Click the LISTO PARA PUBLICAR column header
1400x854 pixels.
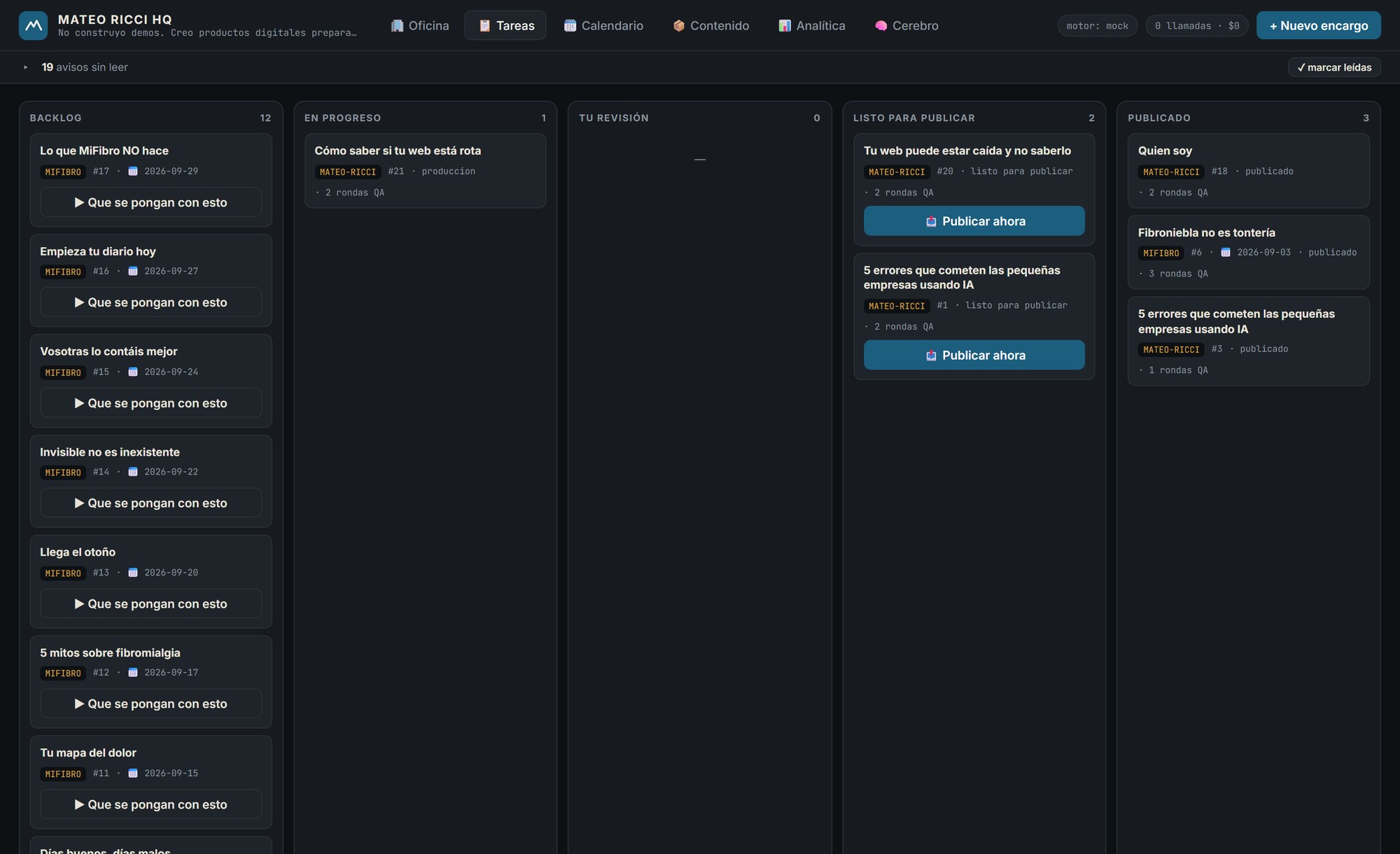coord(913,118)
